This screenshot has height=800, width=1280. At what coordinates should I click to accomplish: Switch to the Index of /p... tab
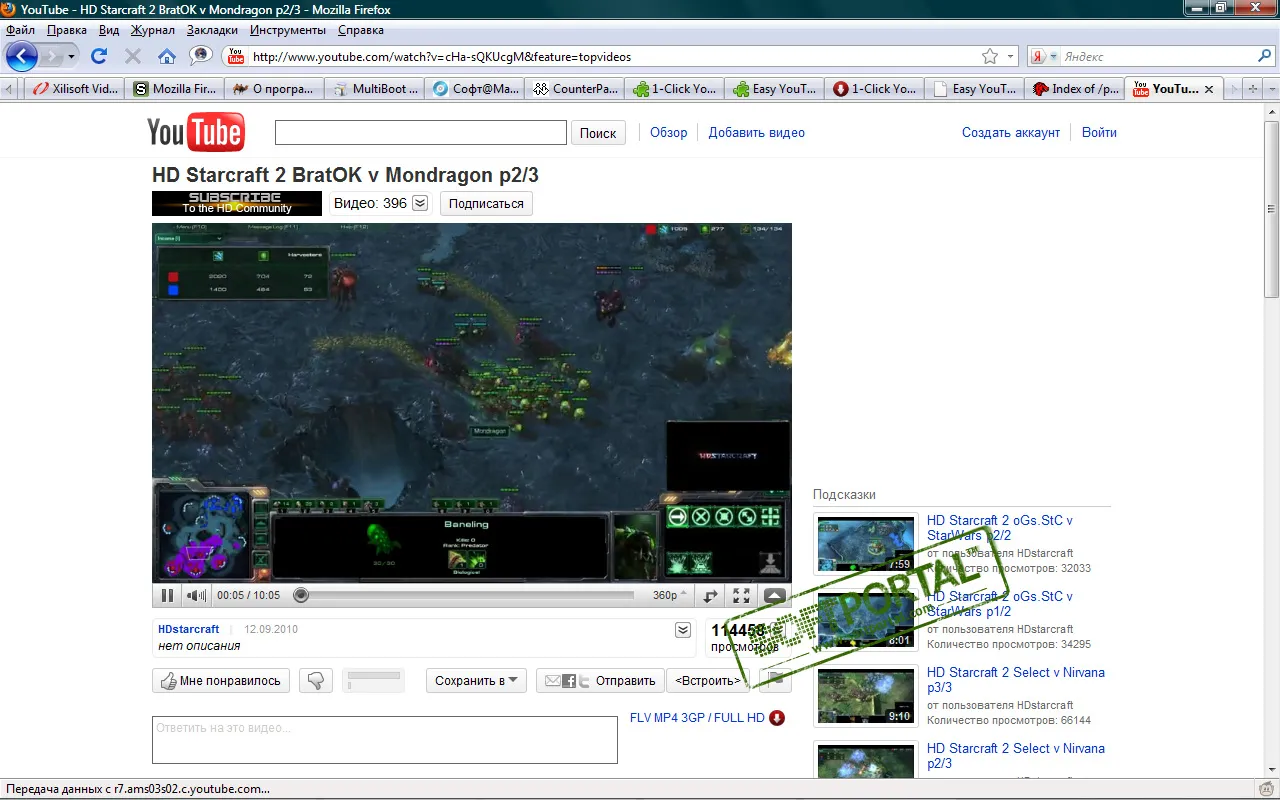(x=1075, y=89)
